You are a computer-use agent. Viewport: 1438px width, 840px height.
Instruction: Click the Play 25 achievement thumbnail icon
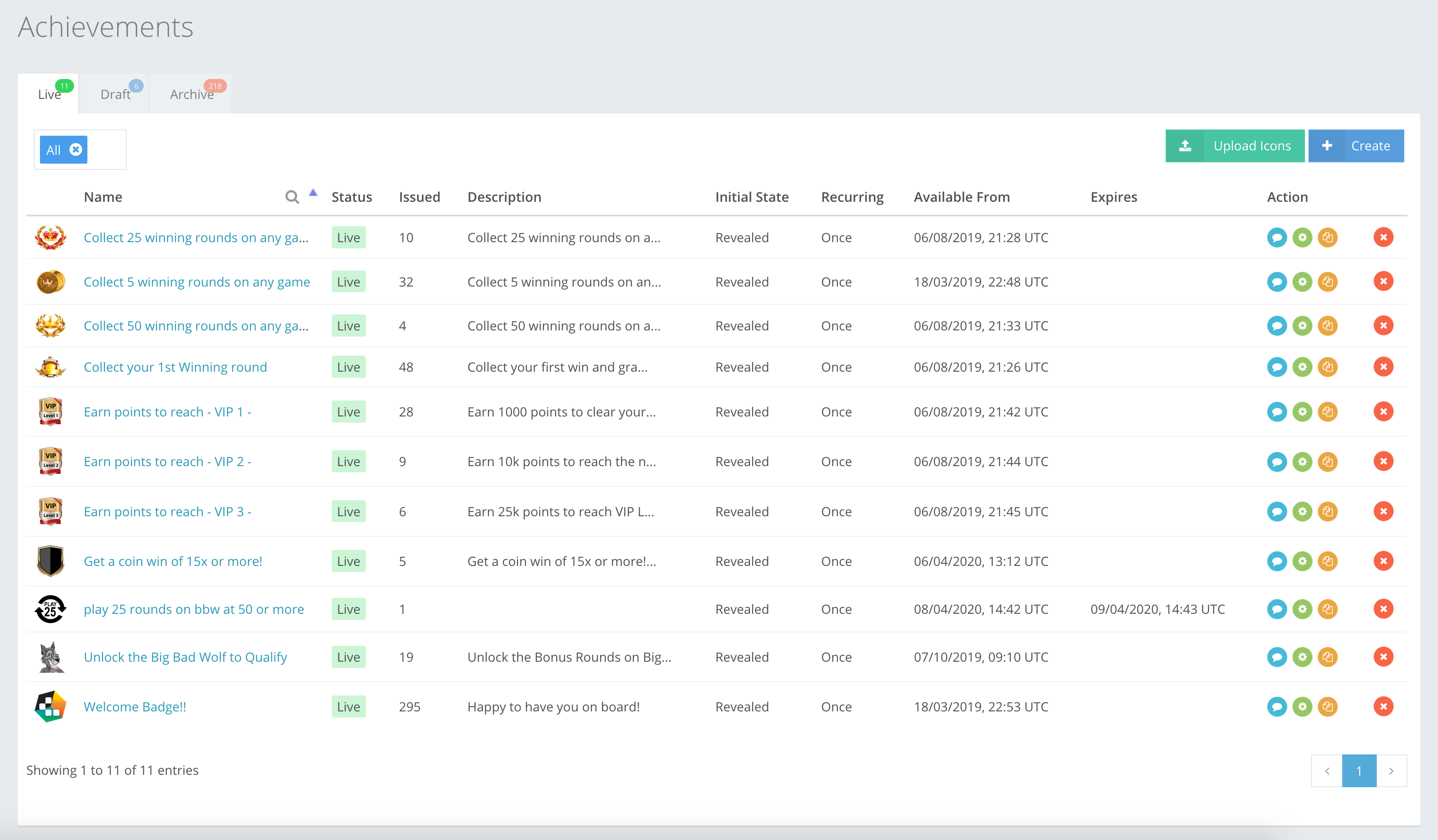pos(50,609)
